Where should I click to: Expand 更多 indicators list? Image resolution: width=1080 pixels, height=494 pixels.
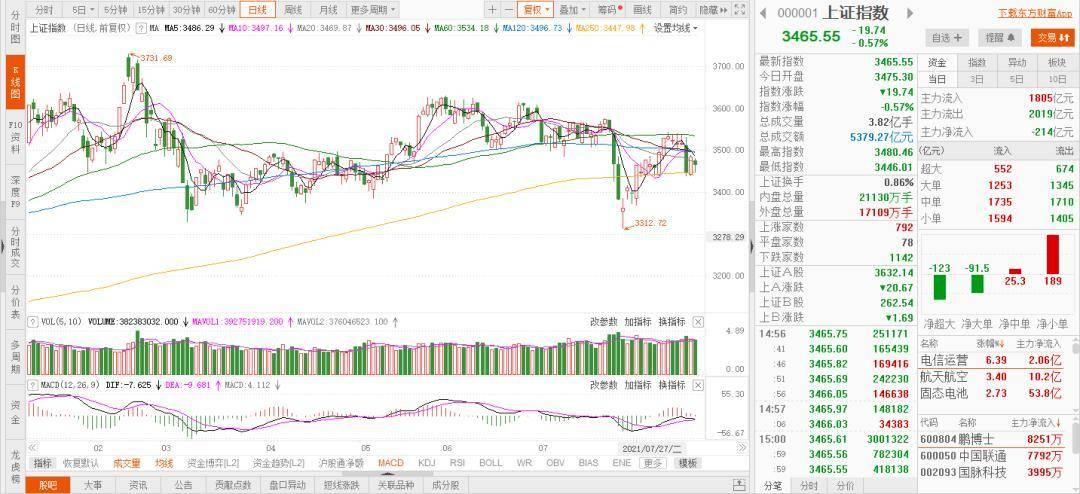click(x=653, y=463)
